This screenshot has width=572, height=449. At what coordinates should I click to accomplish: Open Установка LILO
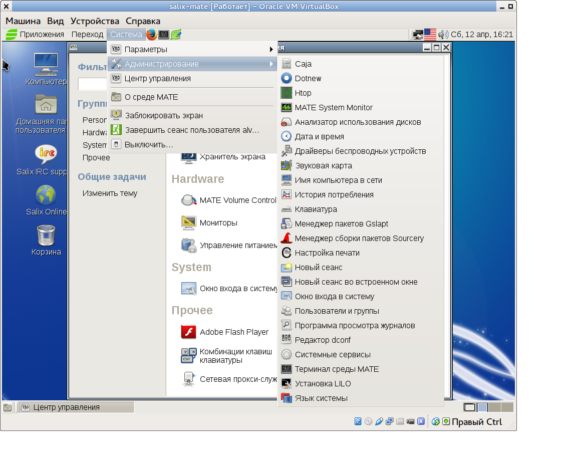tap(360, 384)
